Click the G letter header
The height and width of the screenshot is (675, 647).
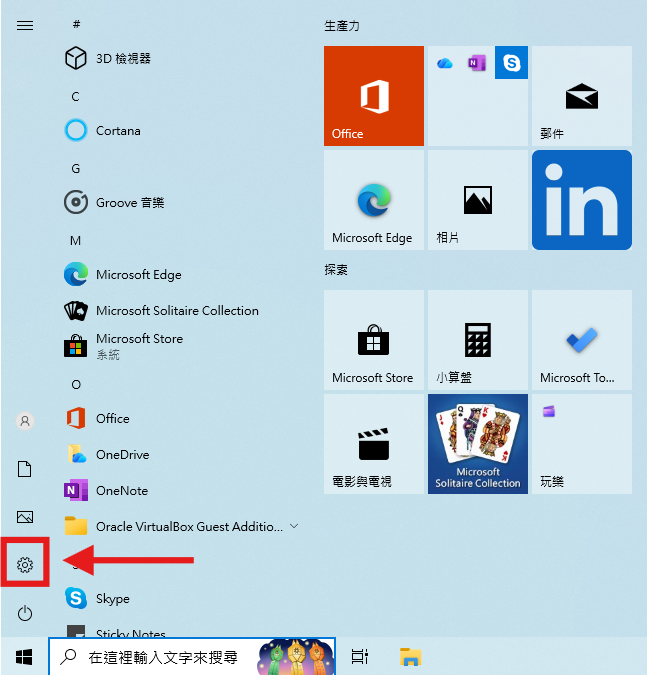click(75, 169)
